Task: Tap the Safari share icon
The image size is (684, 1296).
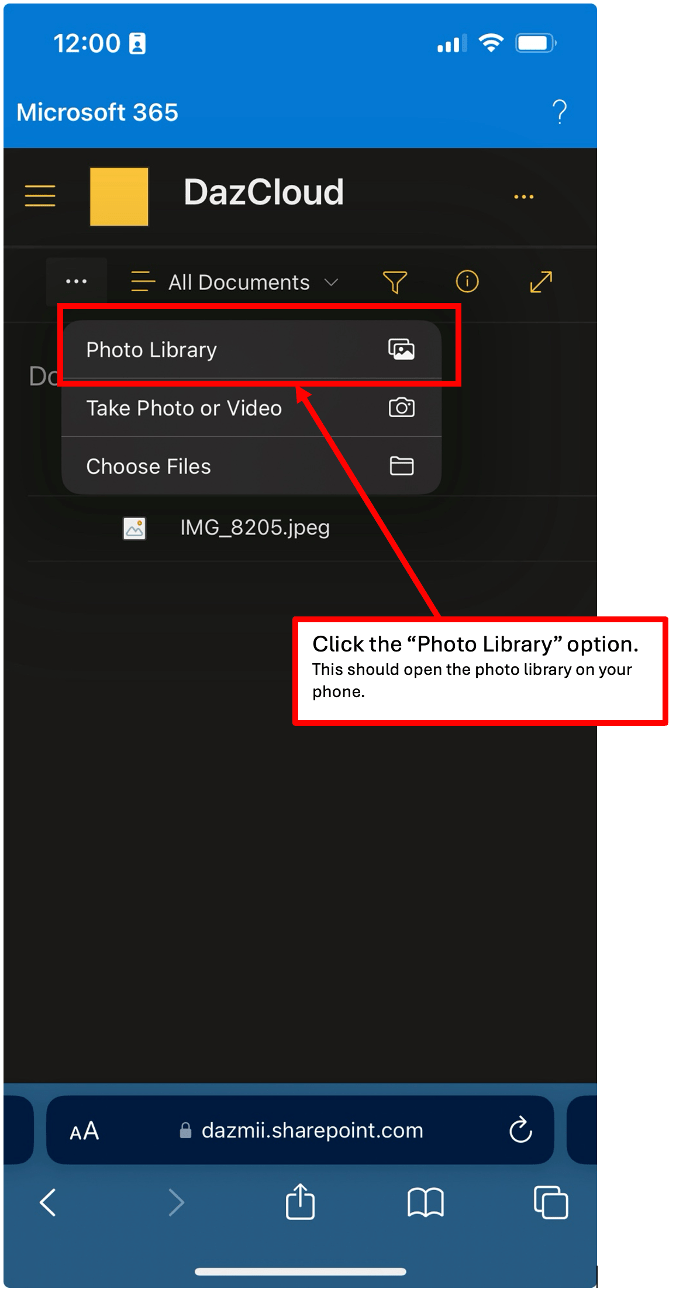Action: pyautogui.click(x=300, y=1202)
